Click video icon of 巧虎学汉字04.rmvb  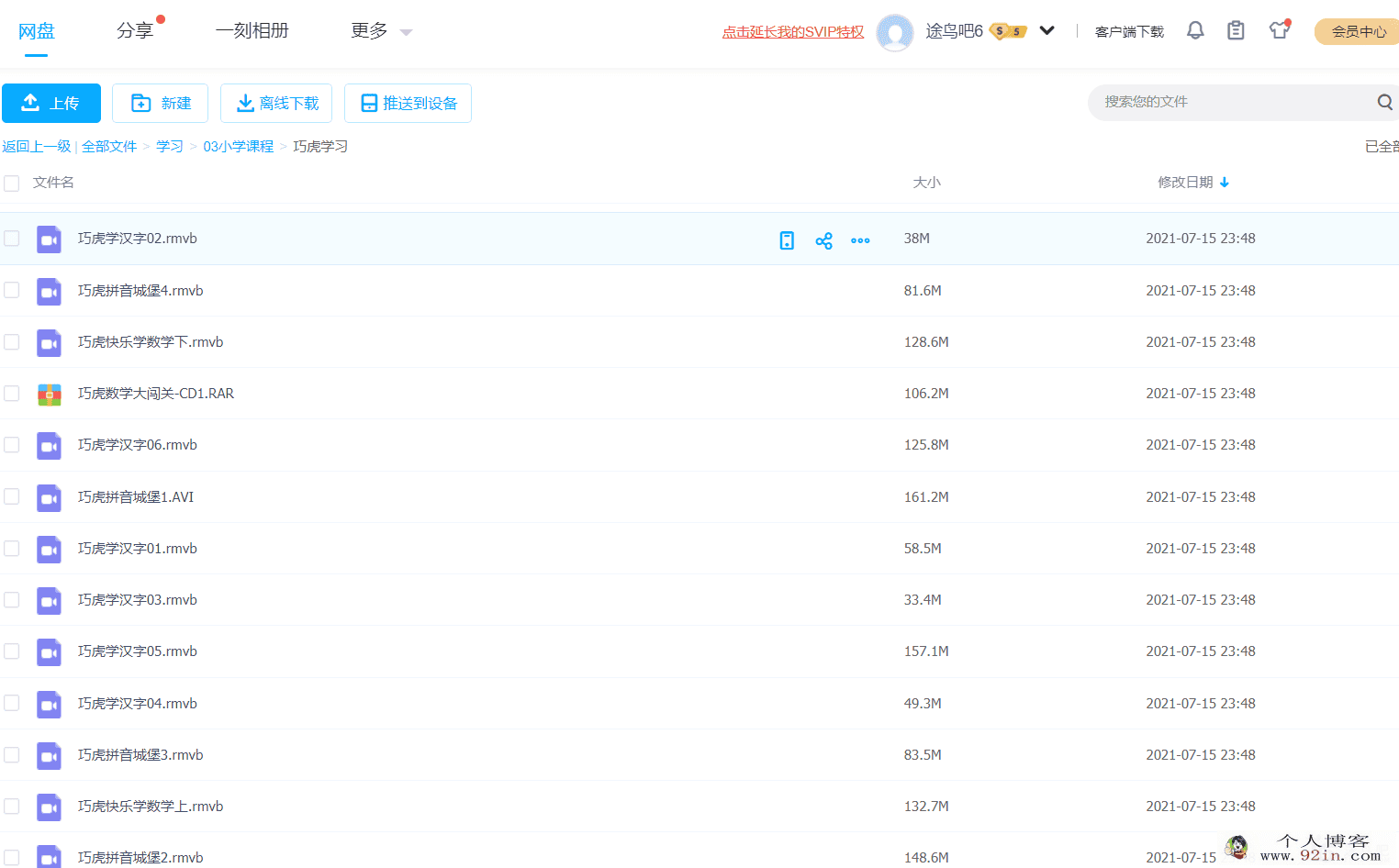click(x=49, y=705)
